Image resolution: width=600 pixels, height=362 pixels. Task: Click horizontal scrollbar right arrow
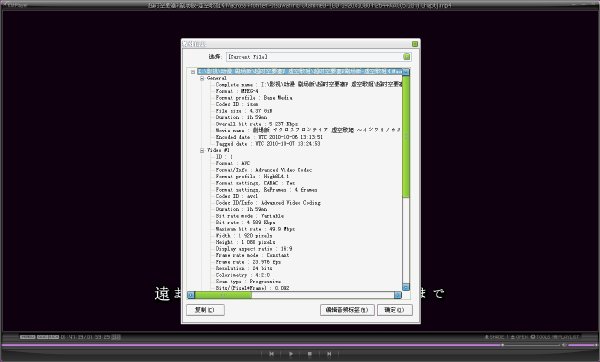pos(398,295)
